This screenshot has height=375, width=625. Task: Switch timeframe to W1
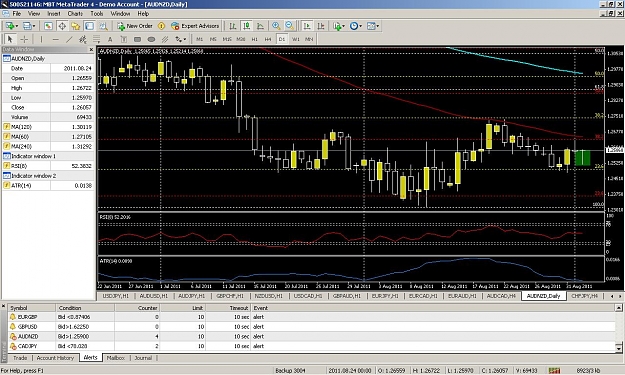pos(295,39)
